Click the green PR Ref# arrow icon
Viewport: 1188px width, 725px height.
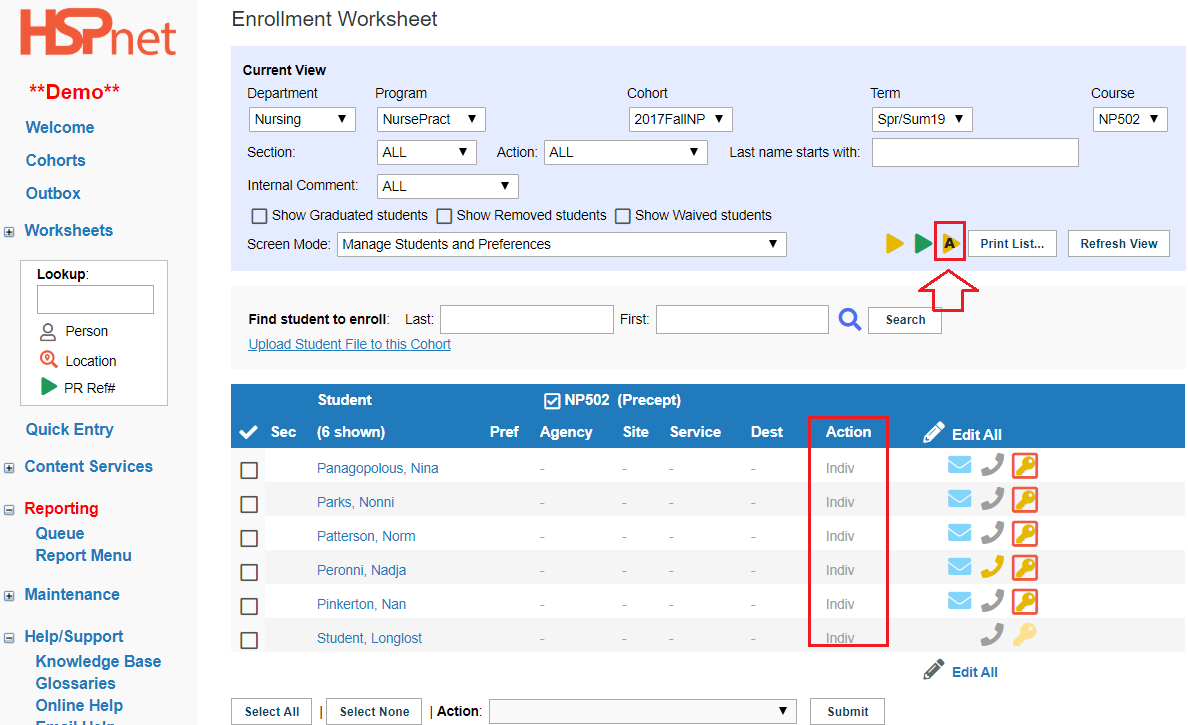pyautogui.click(x=48, y=386)
